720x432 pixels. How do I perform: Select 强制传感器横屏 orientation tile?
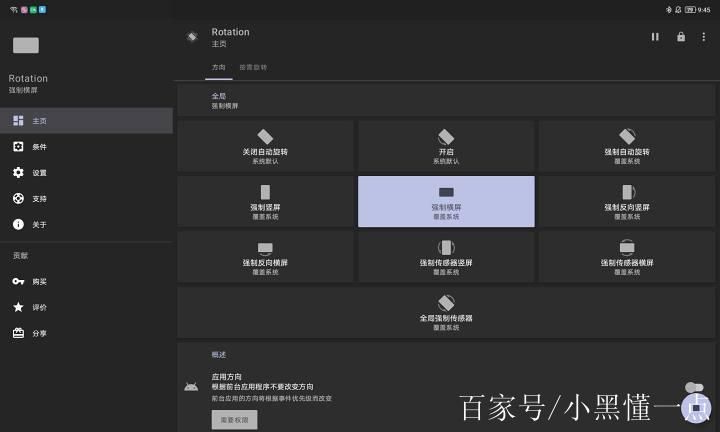pos(627,257)
